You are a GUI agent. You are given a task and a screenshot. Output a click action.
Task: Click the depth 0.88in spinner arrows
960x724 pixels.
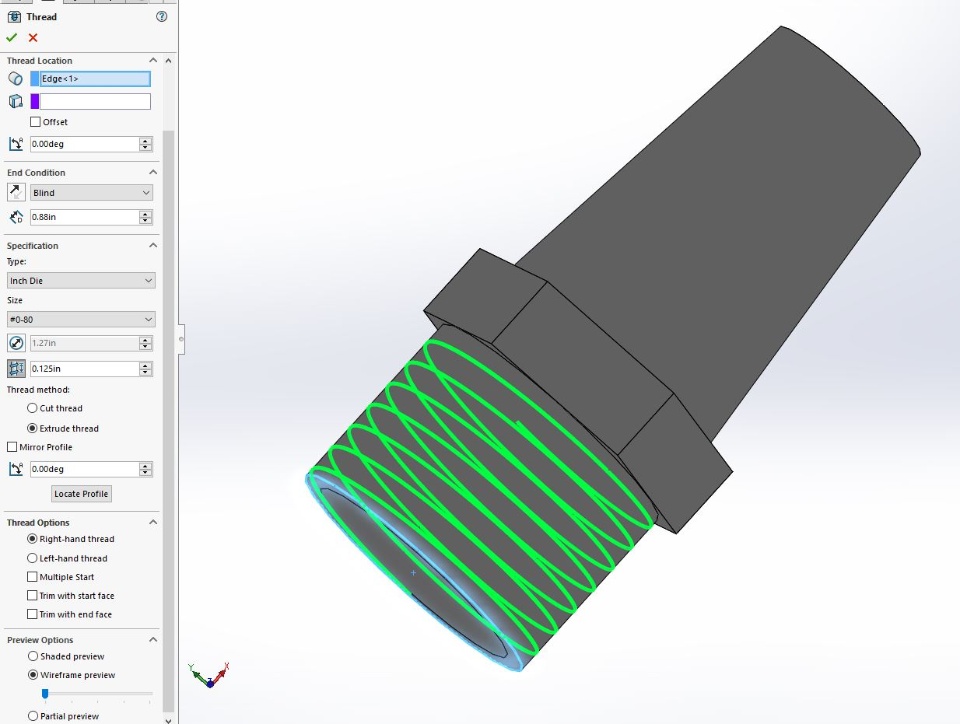tap(146, 217)
